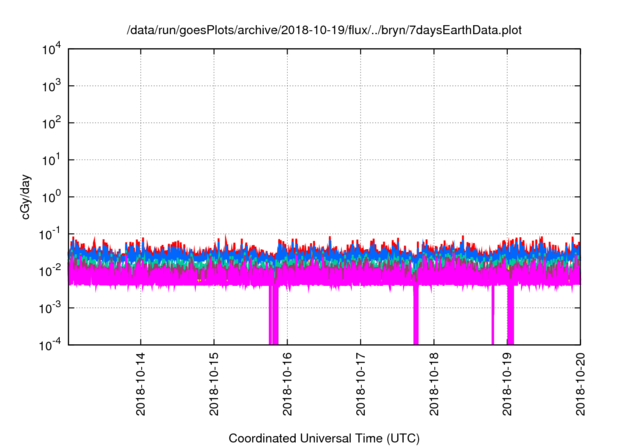
Task: Click the magenta data dropout before 2018-10-18
Action: tap(416, 315)
